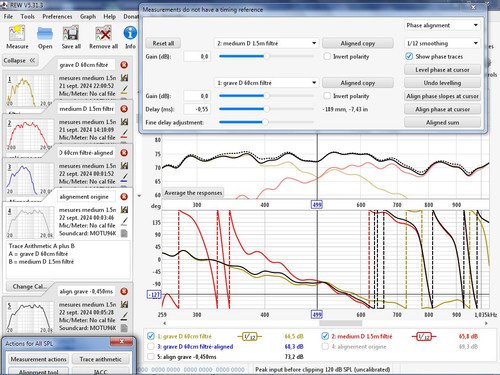Screen dimensions: 500x375
Task: Click the save icon for measurement 2
Action: 124,122
